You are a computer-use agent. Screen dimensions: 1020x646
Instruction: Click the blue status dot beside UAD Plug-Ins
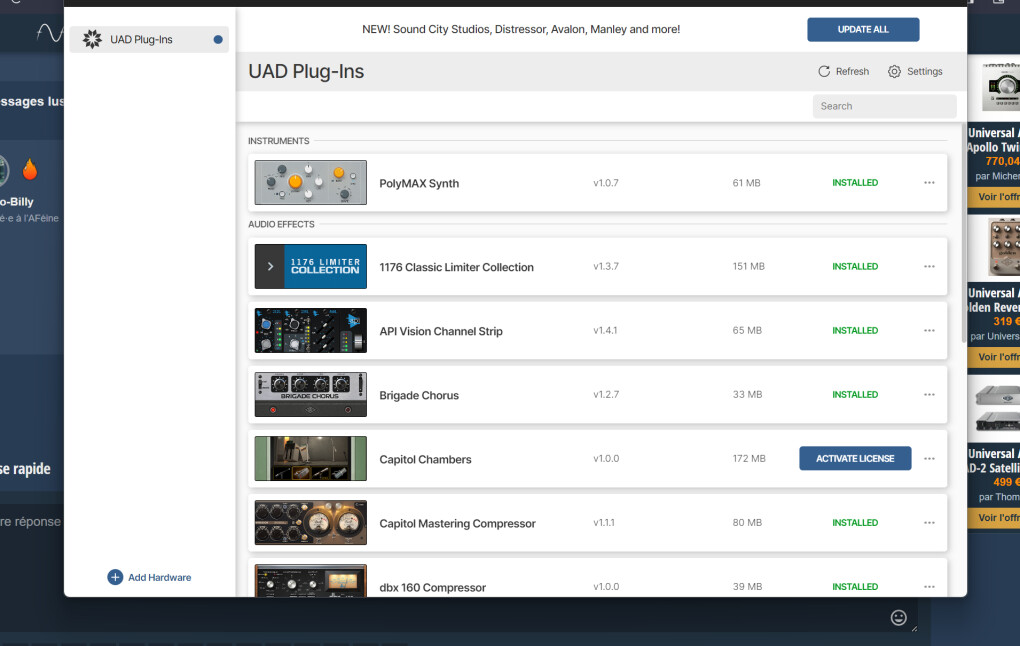218,40
